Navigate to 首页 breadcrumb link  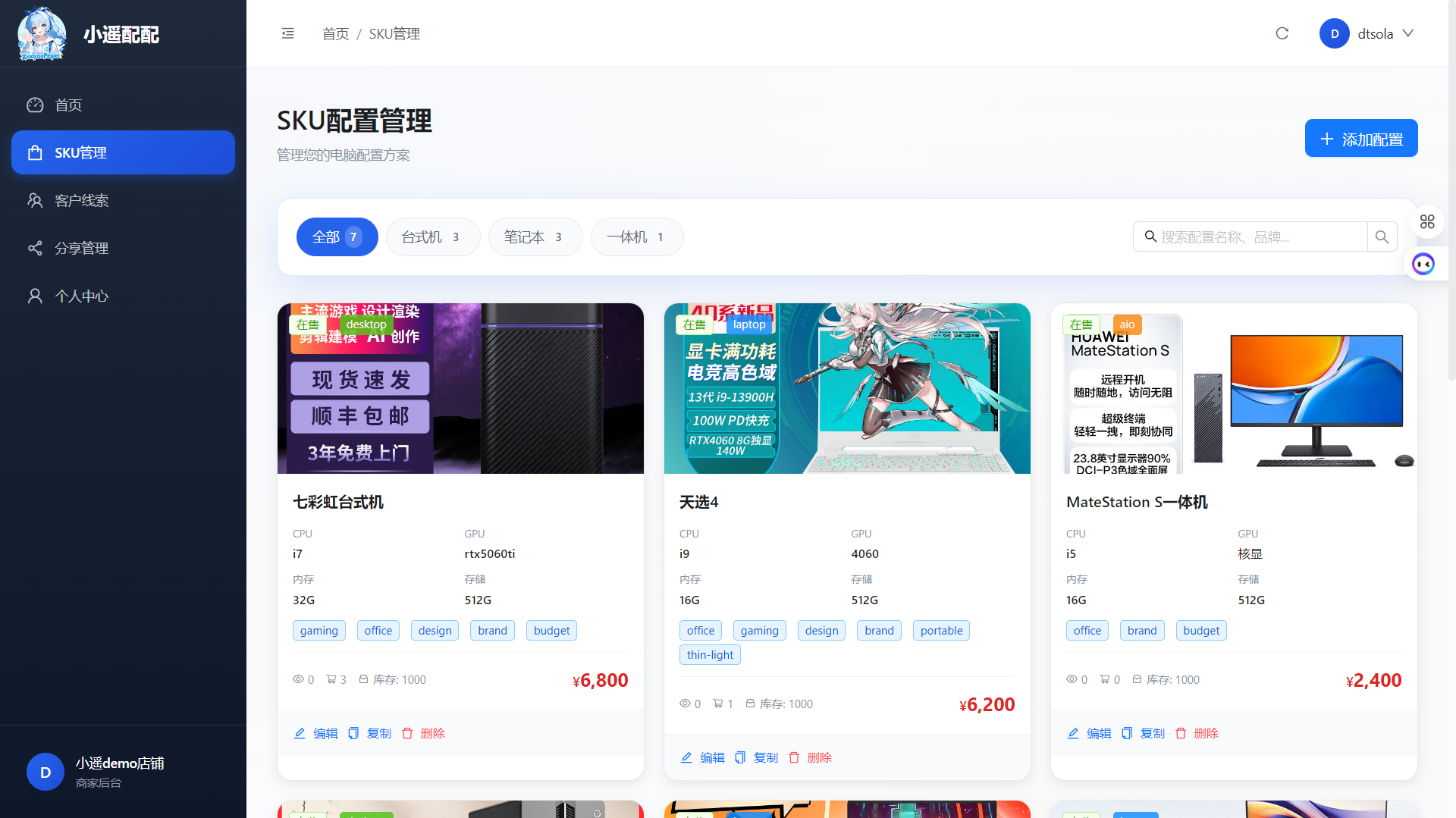coord(335,34)
